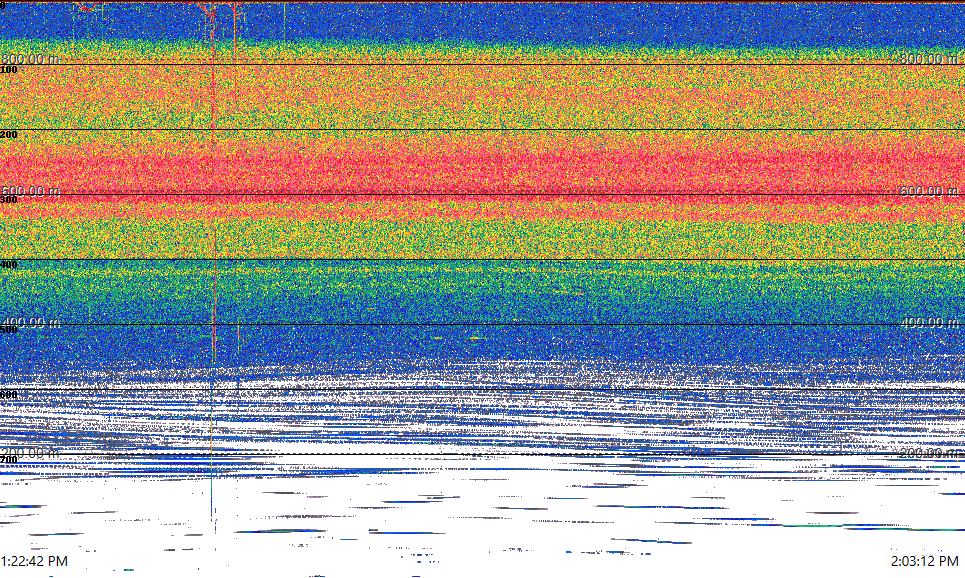This screenshot has height=578, width=965.
Task: Select the right-side 800.00 m range label
Action: pyautogui.click(x=930, y=59)
